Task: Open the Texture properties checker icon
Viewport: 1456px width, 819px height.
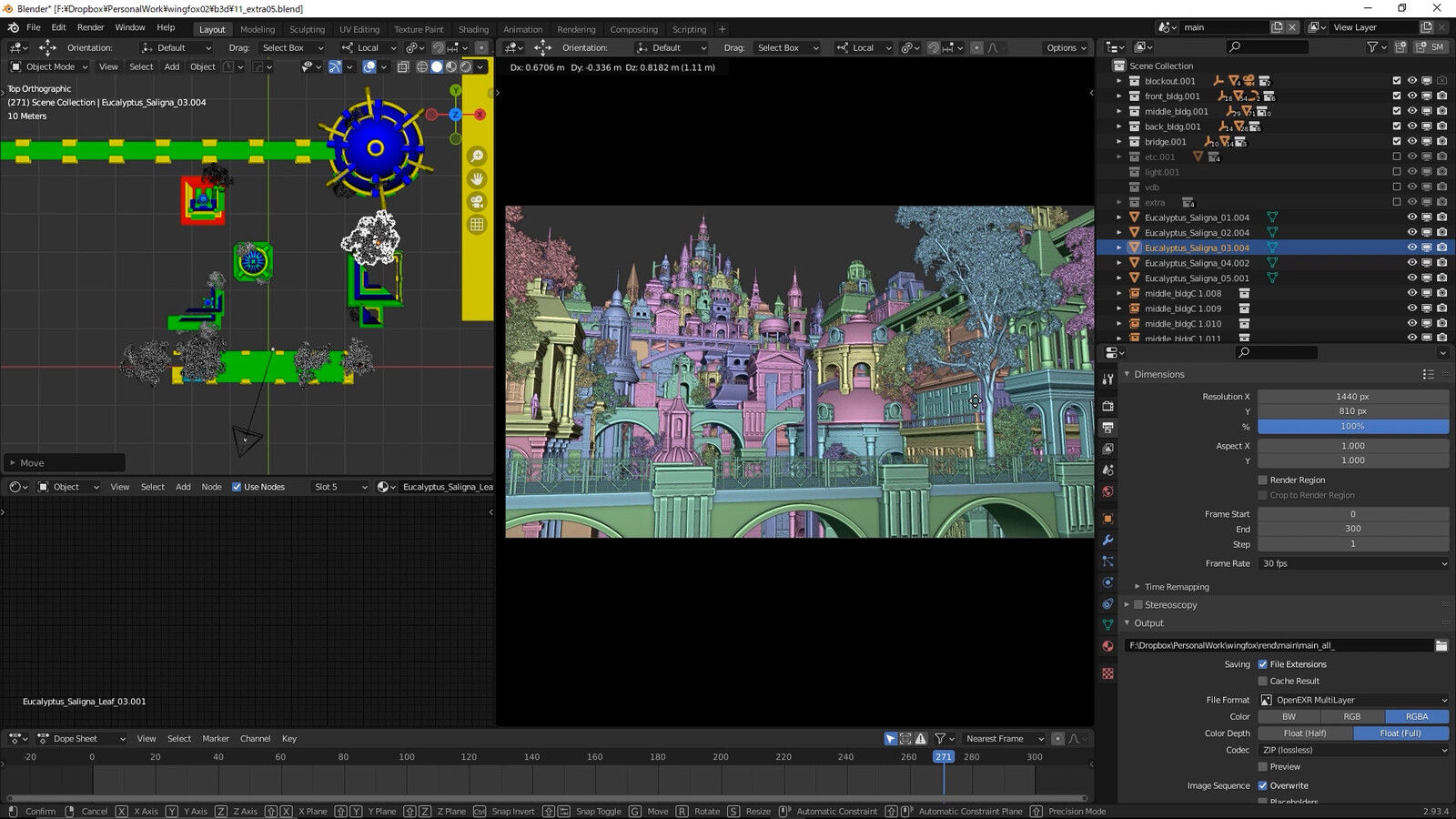Action: coord(1107,673)
